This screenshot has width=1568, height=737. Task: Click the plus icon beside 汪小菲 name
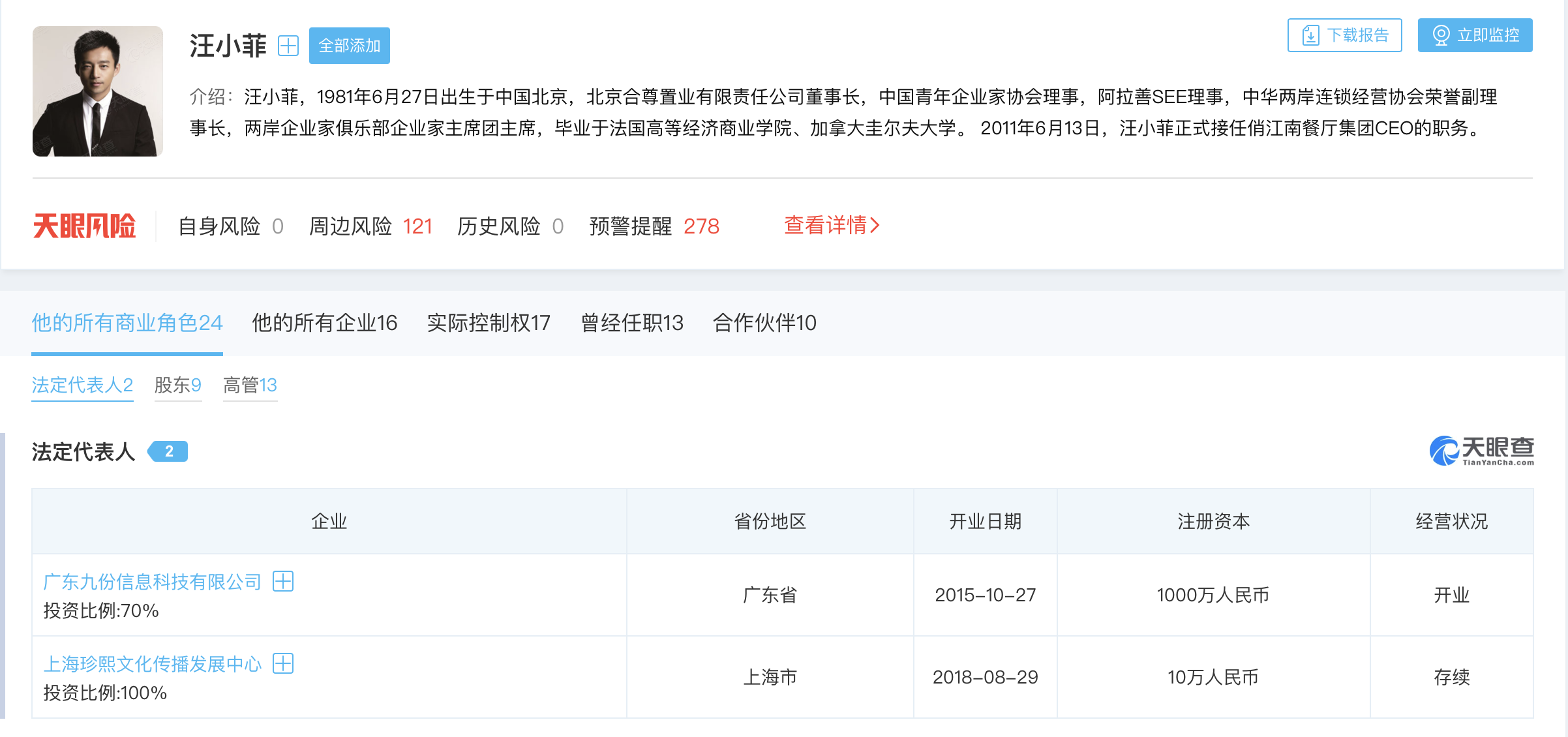click(288, 46)
